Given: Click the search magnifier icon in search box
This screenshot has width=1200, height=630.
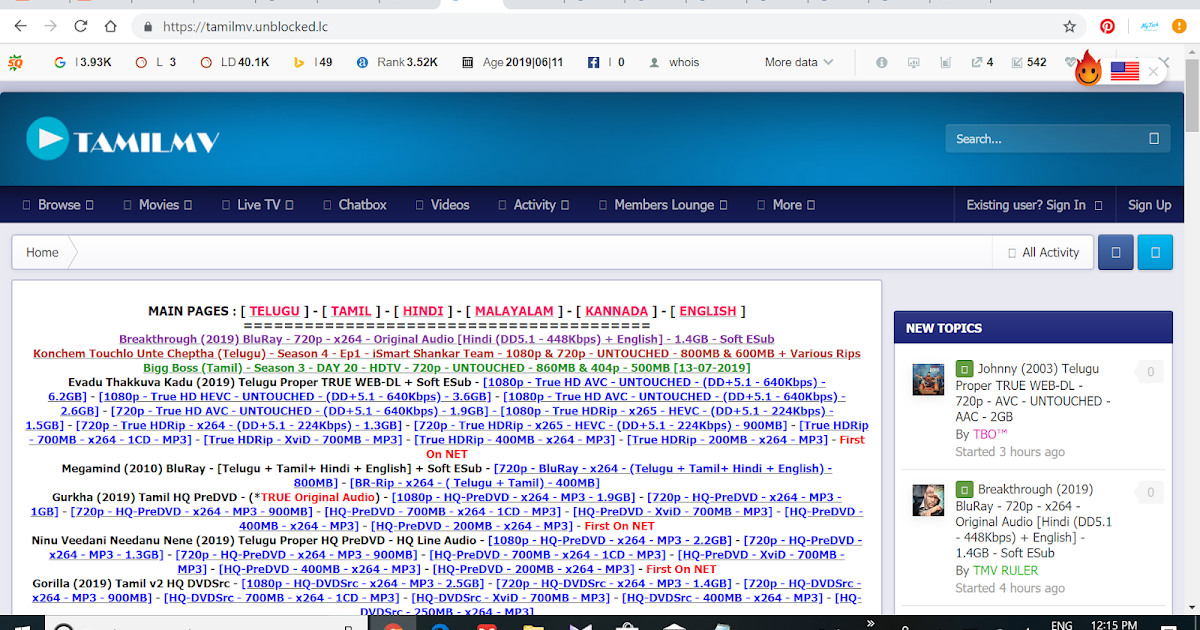Looking at the screenshot, I should pyautogui.click(x=1154, y=139).
